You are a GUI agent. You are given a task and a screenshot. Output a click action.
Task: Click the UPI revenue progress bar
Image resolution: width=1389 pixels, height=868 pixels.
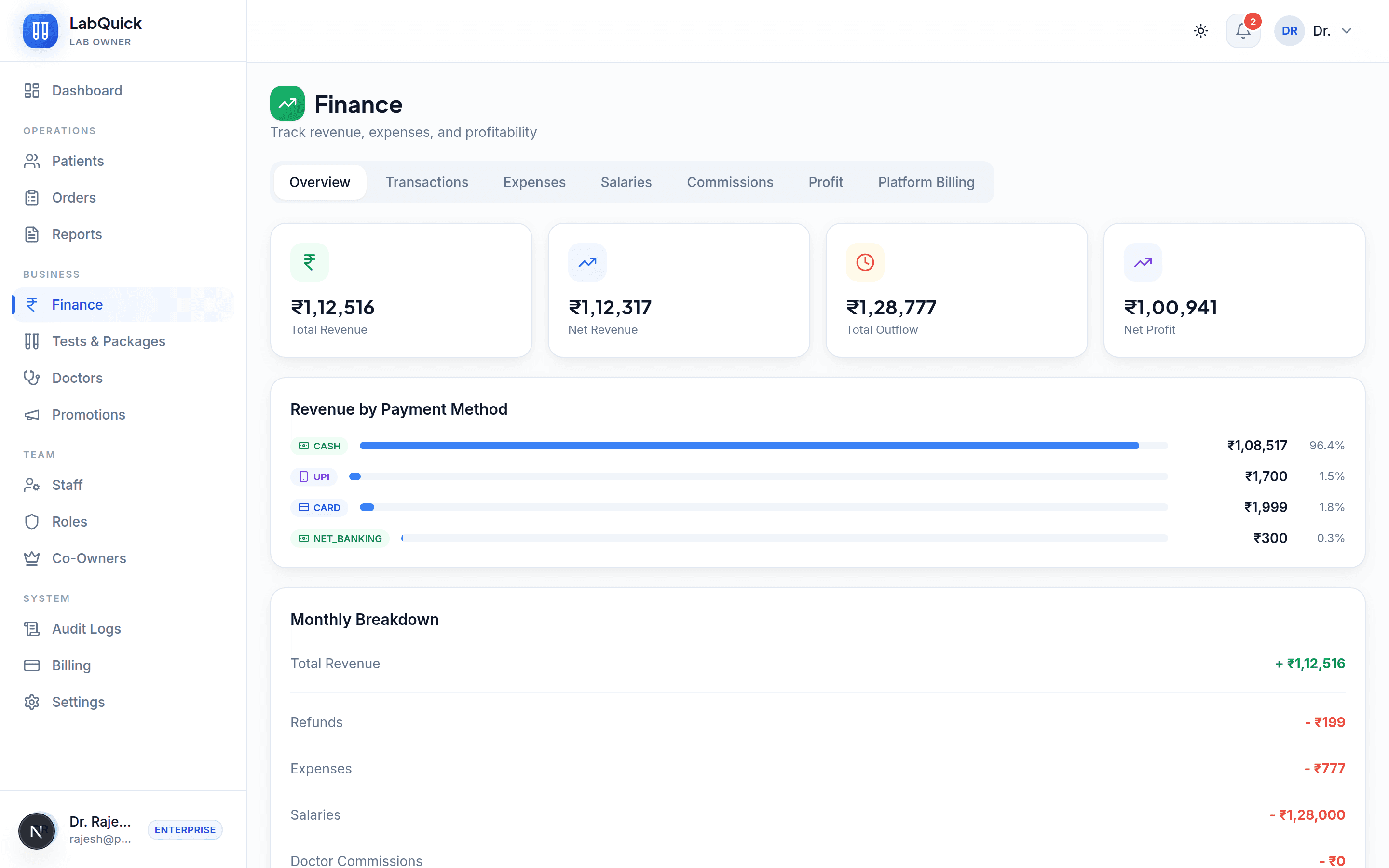tap(758, 476)
